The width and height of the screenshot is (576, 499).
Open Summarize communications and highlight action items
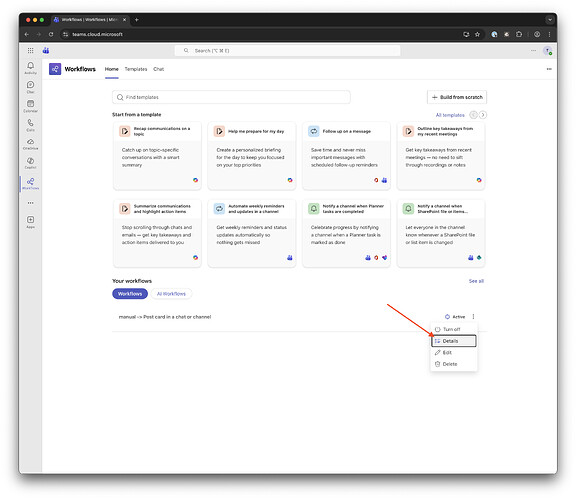(x=157, y=233)
